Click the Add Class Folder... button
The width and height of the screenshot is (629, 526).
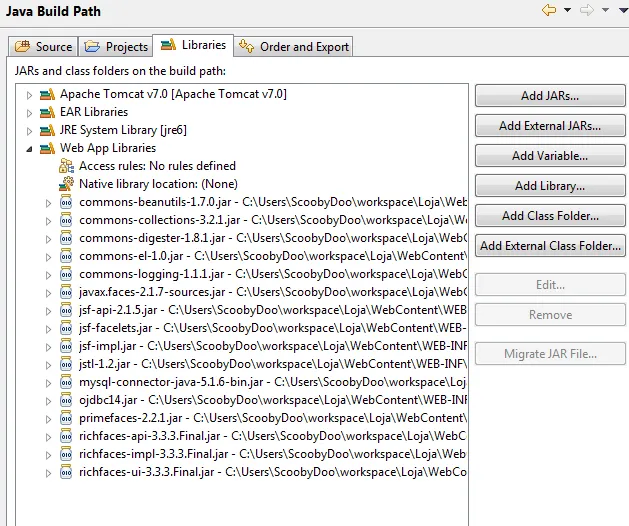coord(550,216)
